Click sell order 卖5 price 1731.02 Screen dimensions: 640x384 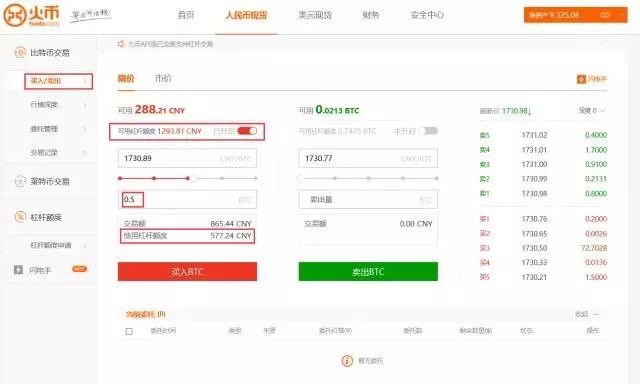(534, 135)
